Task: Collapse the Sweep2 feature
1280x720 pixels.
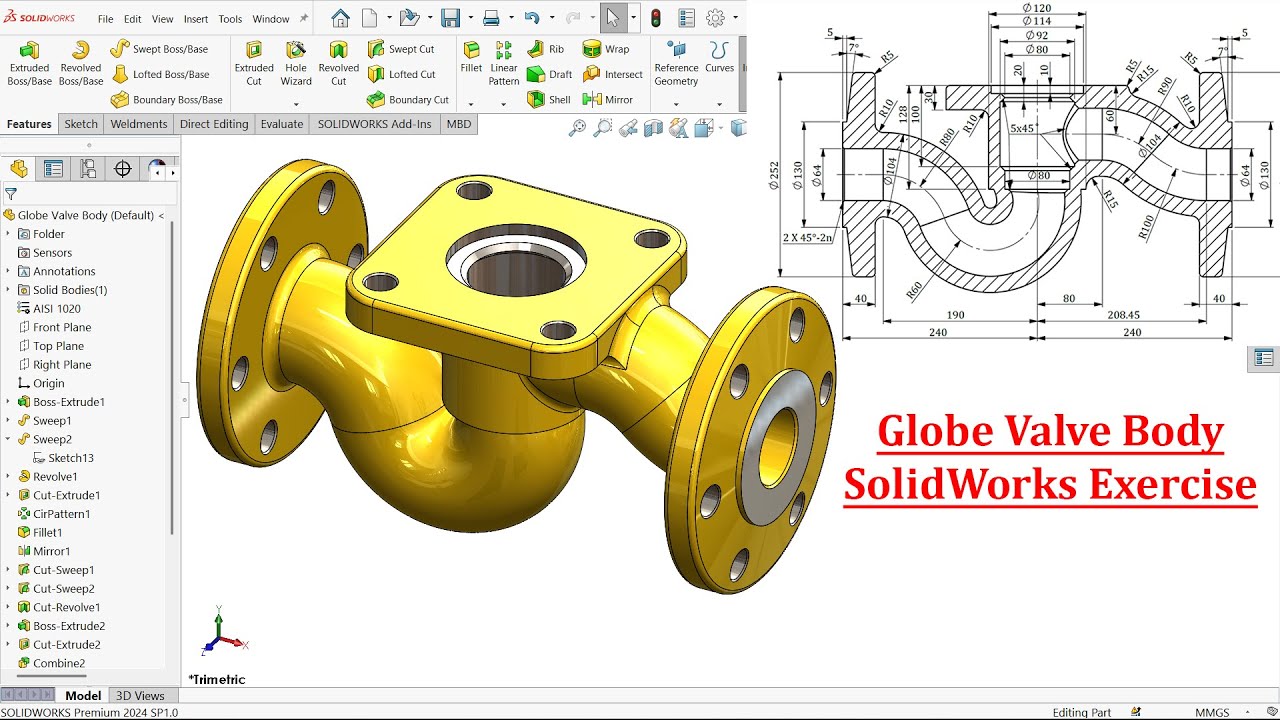Action: point(8,439)
